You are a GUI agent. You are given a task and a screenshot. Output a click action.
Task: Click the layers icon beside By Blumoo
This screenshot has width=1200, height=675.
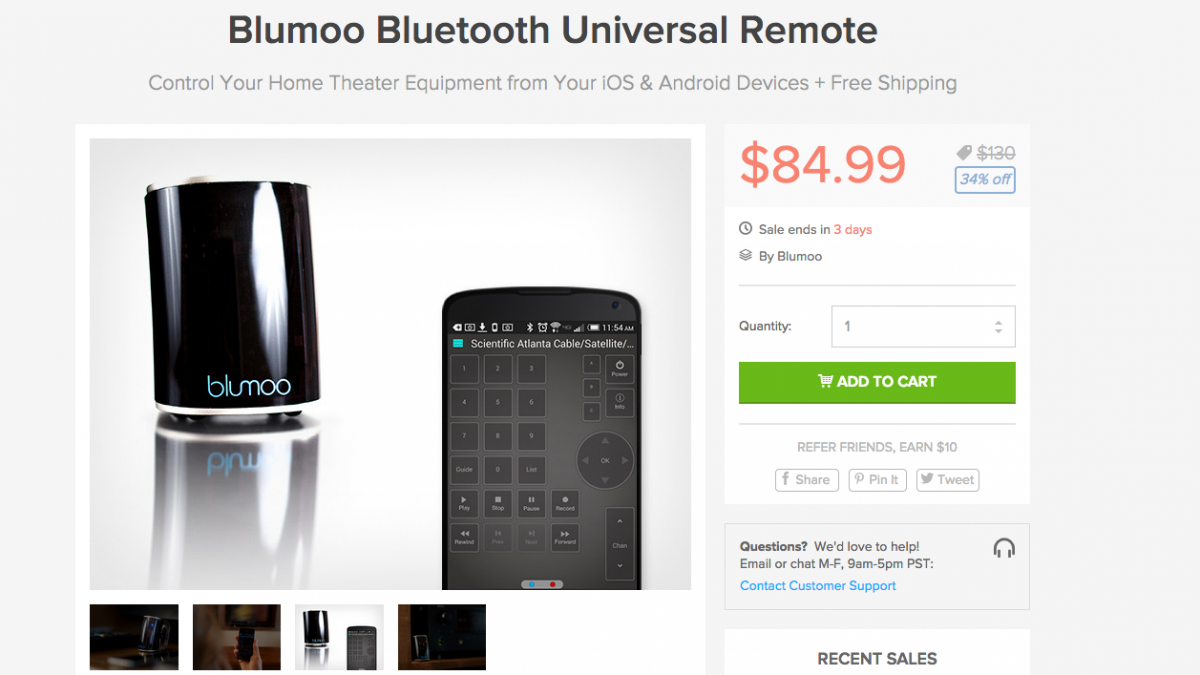point(745,256)
